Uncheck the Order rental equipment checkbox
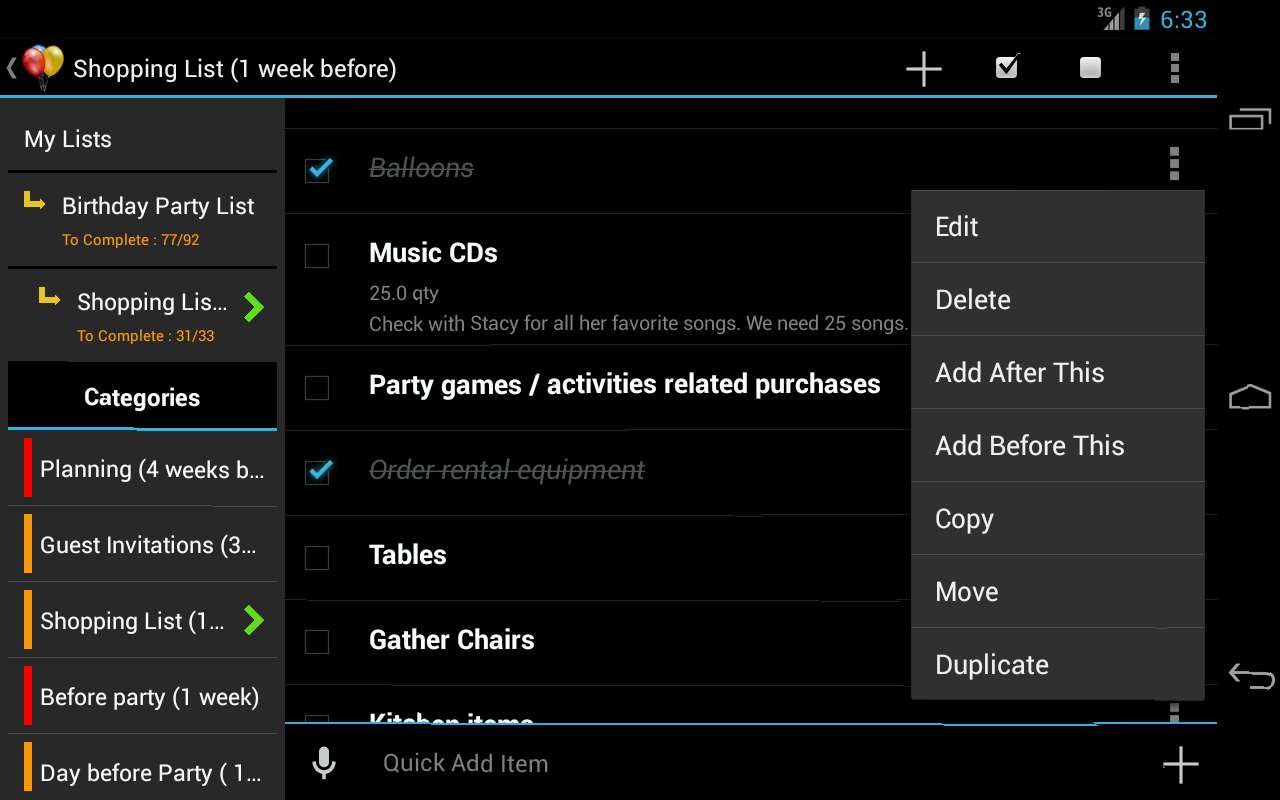 318,470
